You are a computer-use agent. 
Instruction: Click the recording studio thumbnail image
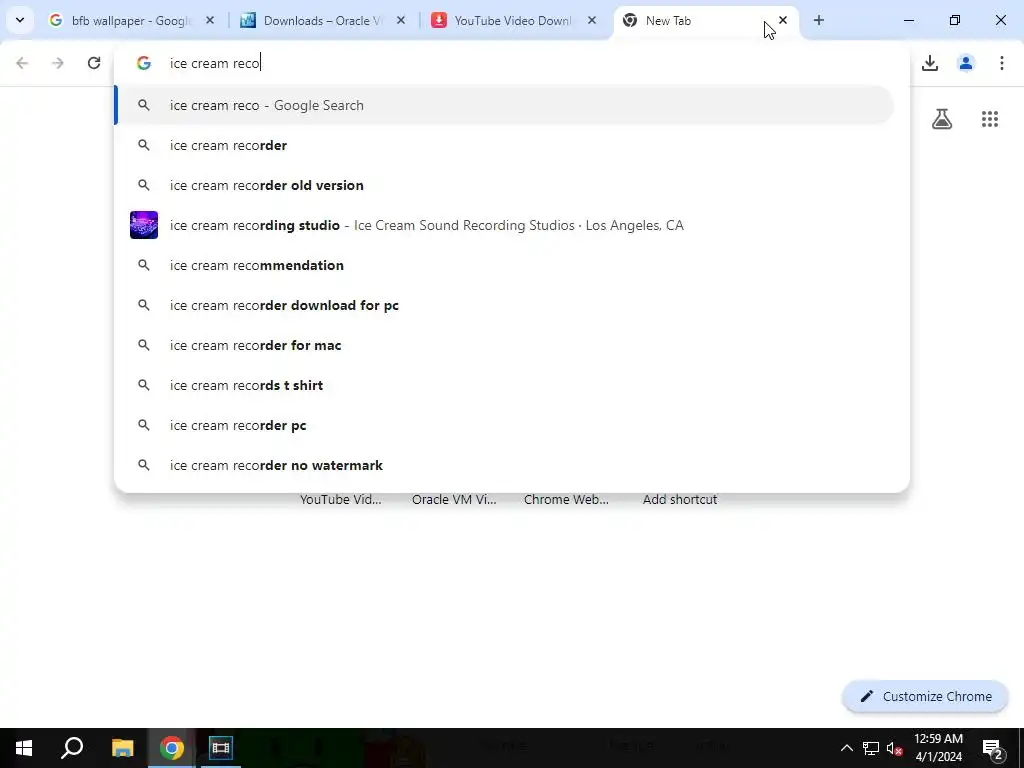[x=144, y=225]
